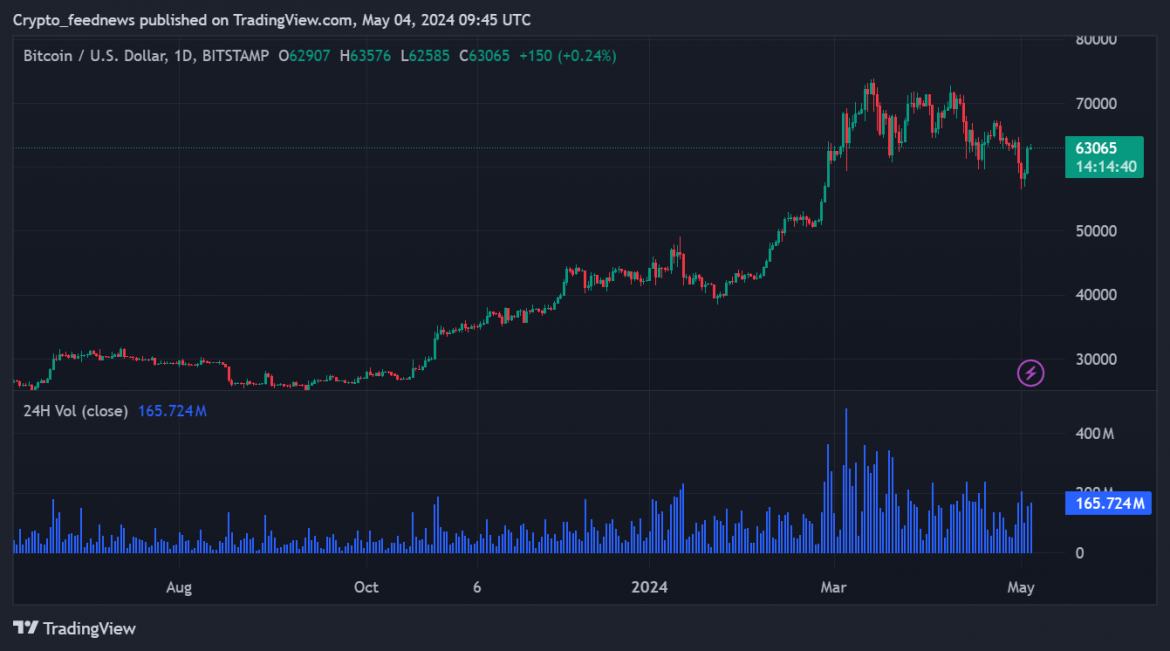1170x651 pixels.
Task: Click the 24H Vol (close) indicator label
Action: click(76, 411)
